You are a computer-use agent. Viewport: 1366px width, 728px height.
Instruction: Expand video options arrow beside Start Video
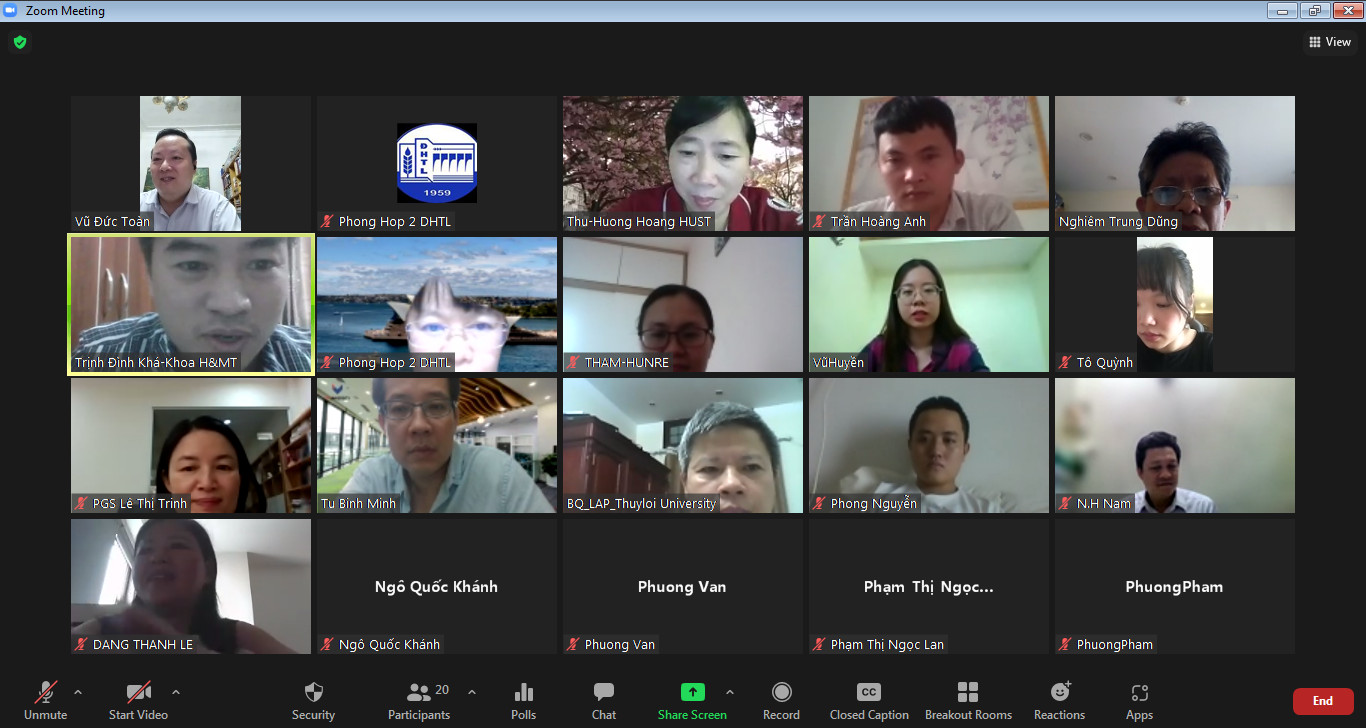176,692
